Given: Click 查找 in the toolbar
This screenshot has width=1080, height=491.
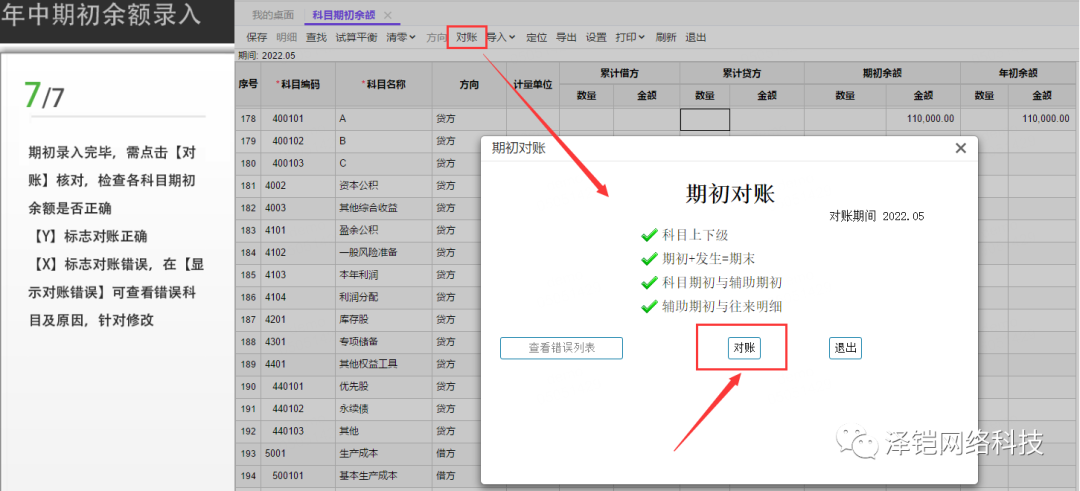Looking at the screenshot, I should coord(316,37).
